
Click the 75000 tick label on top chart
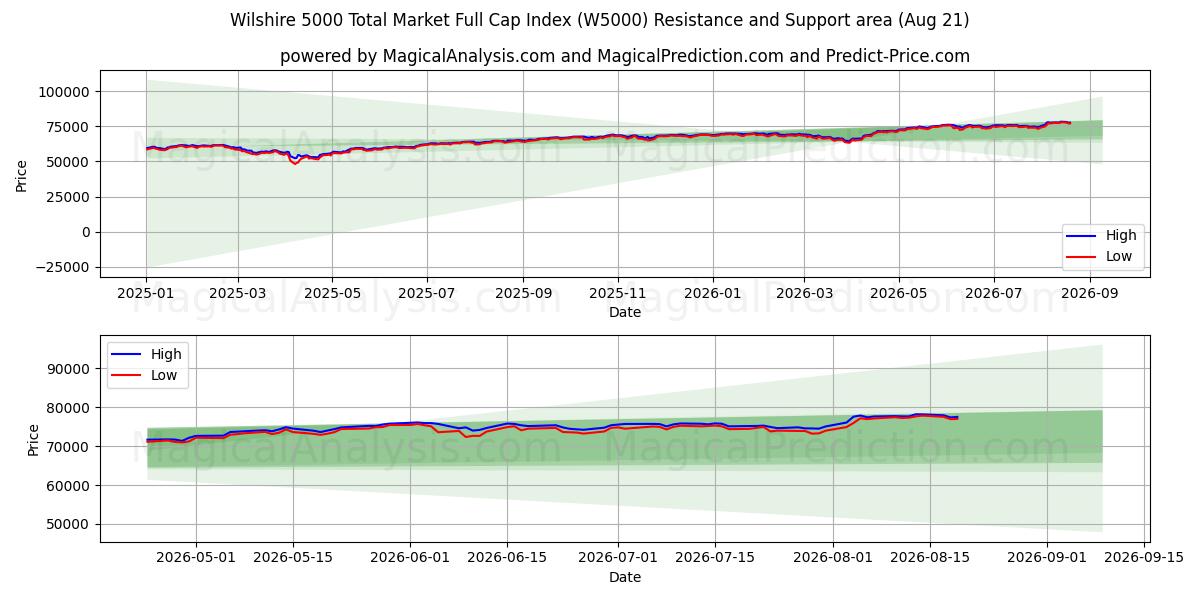(68, 127)
